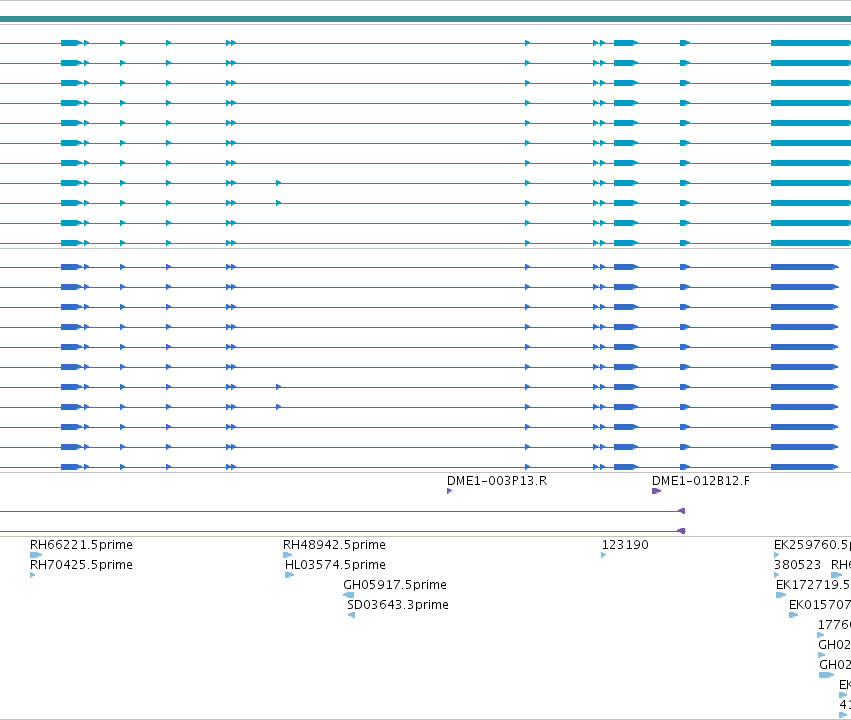Click the arrow glyph beneath EK172719
851x720 pixels.
pos(781,595)
